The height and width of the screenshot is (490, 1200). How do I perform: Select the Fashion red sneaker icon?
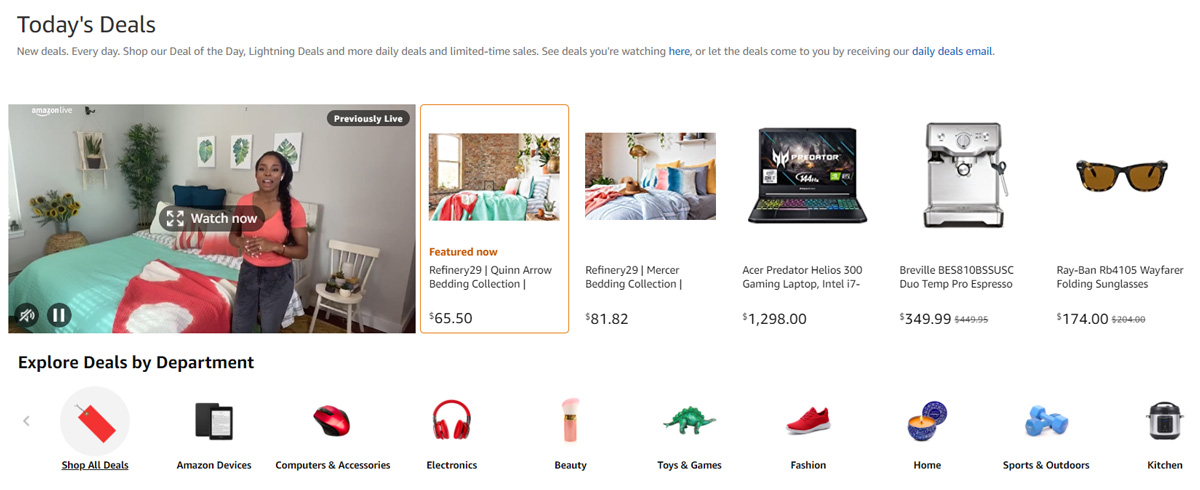coord(808,421)
